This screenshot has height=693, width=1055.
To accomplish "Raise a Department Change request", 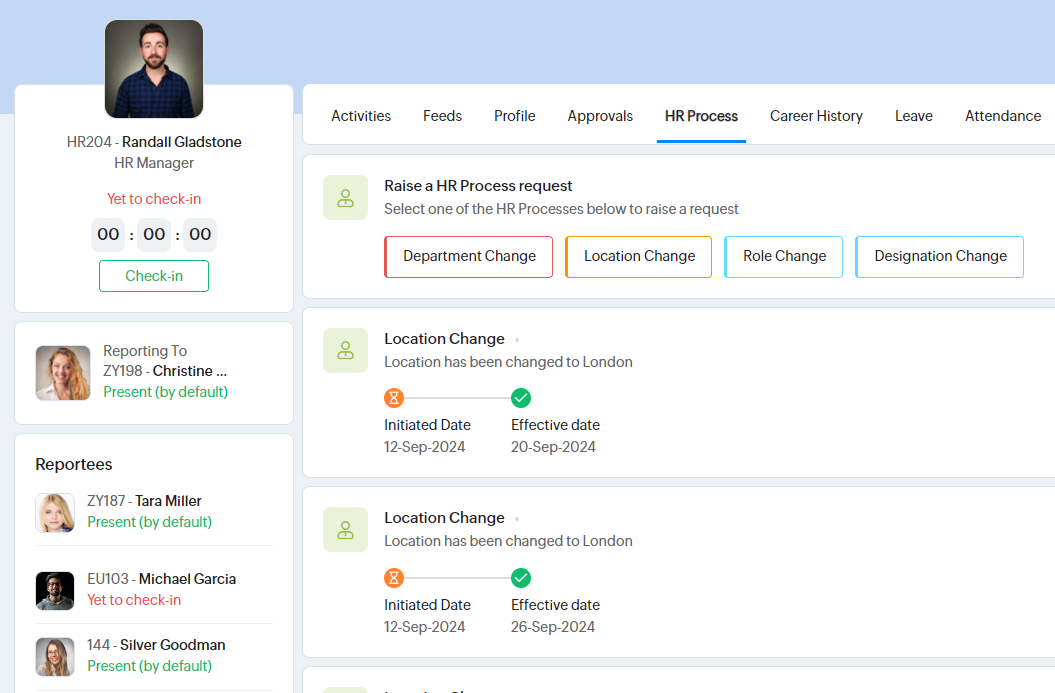I will pyautogui.click(x=468, y=256).
